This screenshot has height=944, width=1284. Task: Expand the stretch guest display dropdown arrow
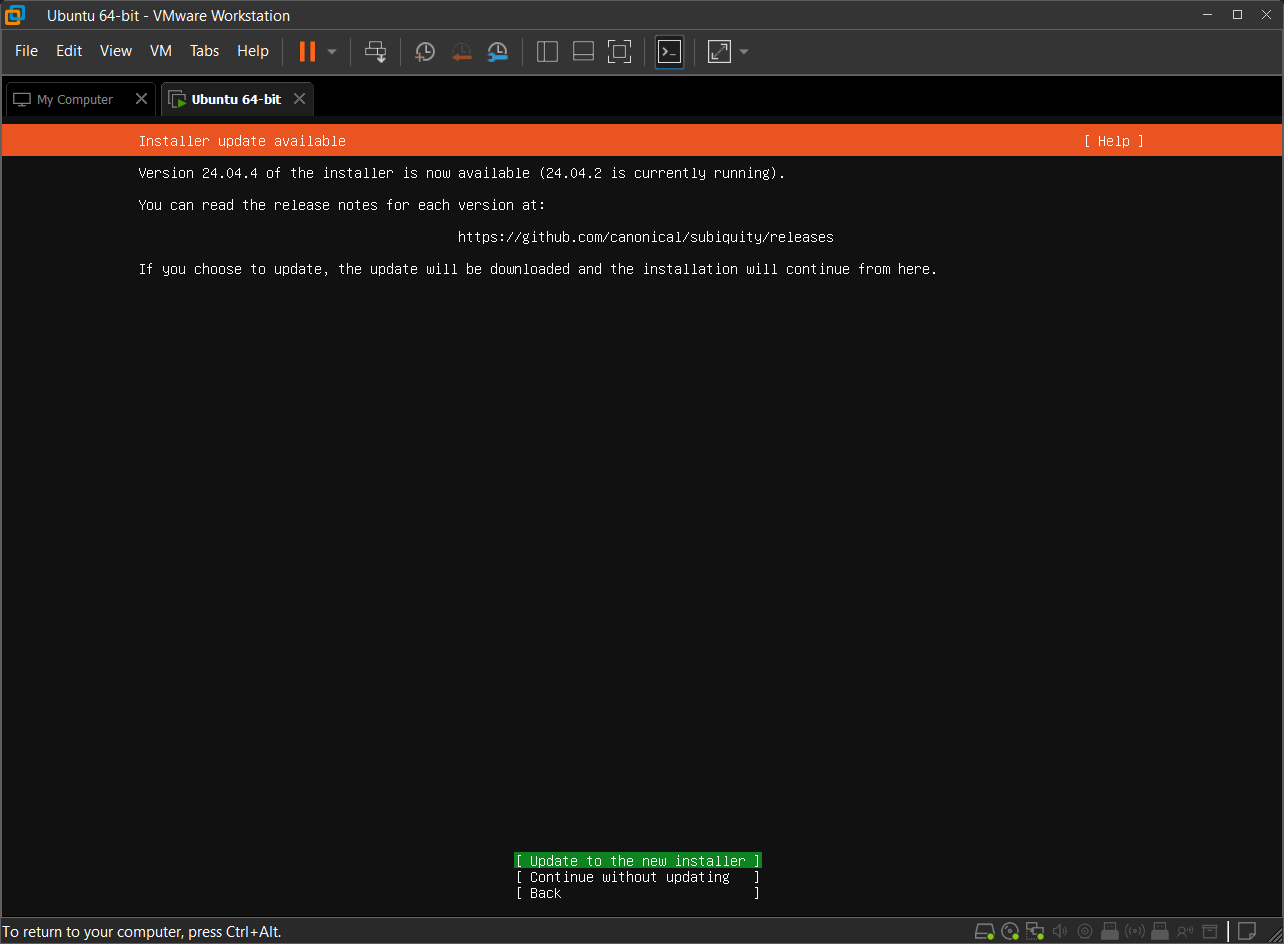[744, 52]
